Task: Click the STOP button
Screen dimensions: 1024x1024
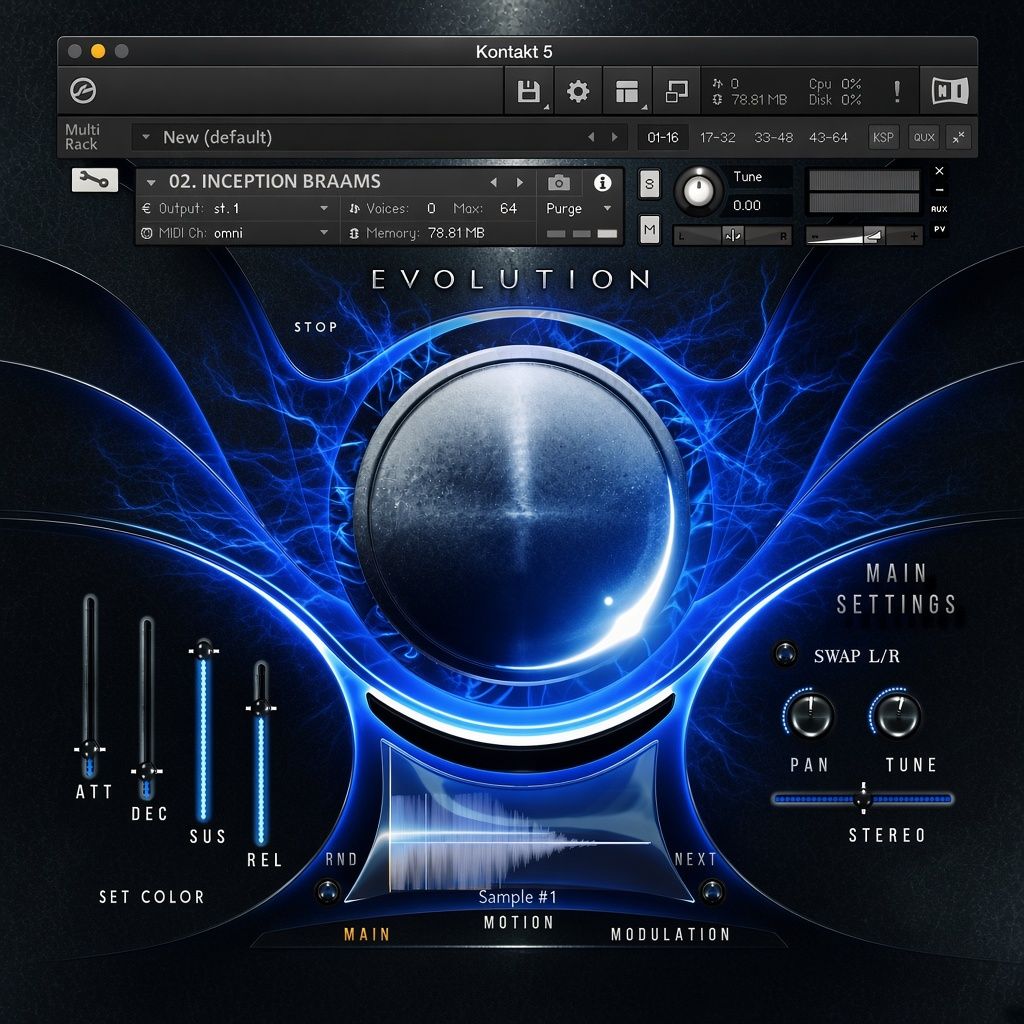Action: 315,327
